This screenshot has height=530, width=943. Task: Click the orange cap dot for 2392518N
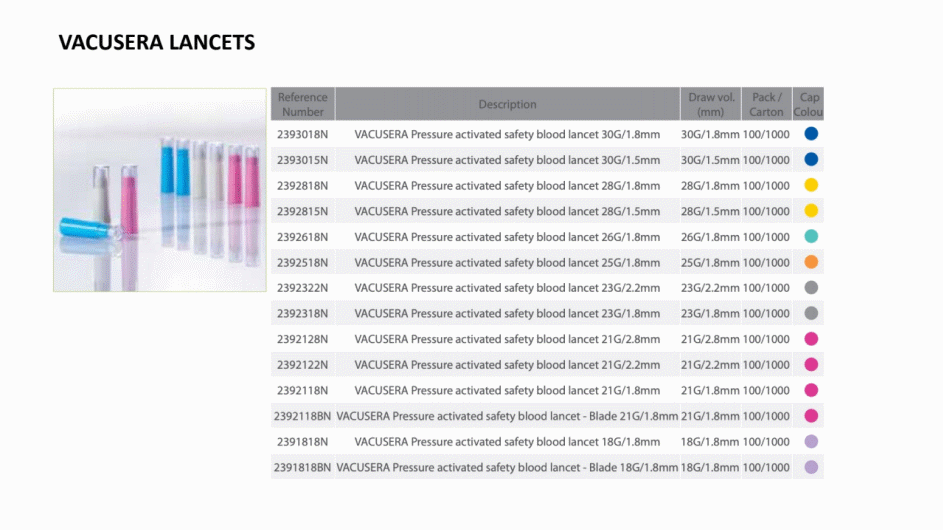click(x=811, y=262)
